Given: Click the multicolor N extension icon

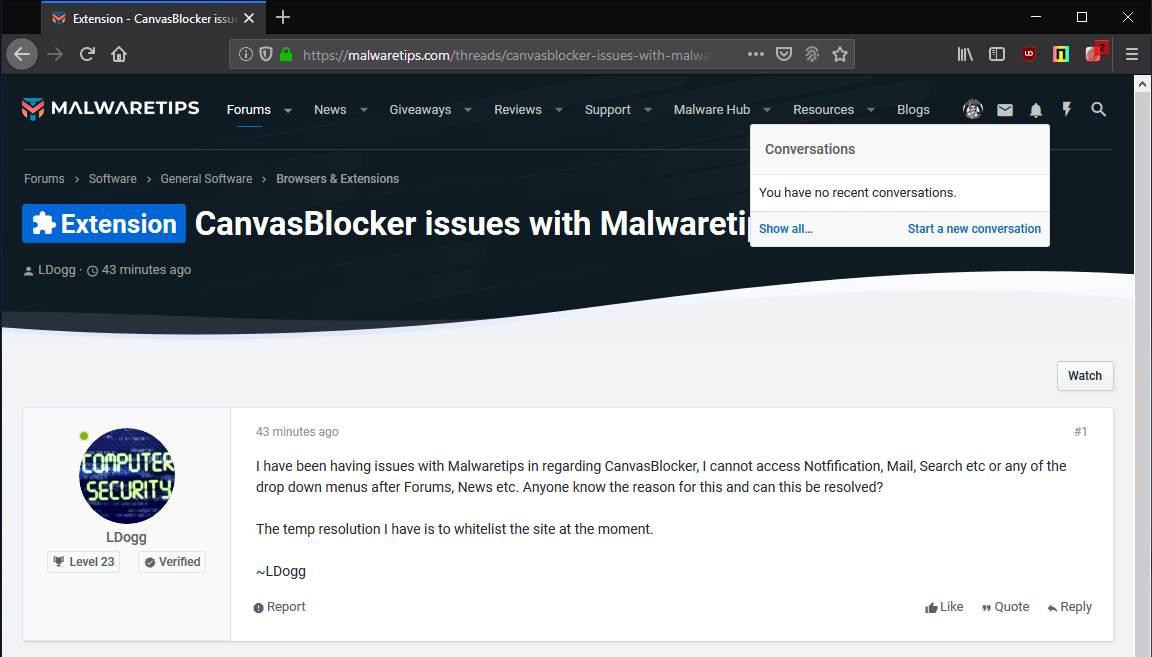Looking at the screenshot, I should coord(1061,54).
